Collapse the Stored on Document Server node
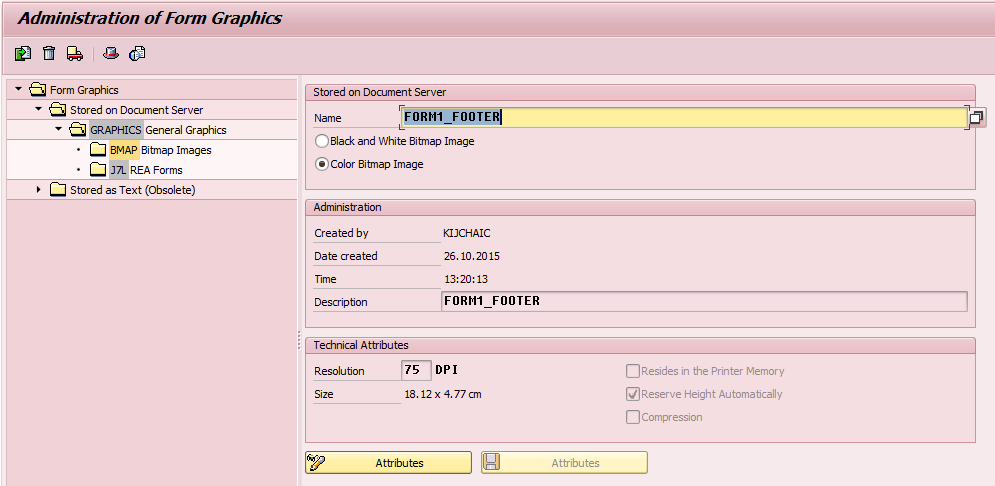This screenshot has width=995, height=486. pos(38,110)
